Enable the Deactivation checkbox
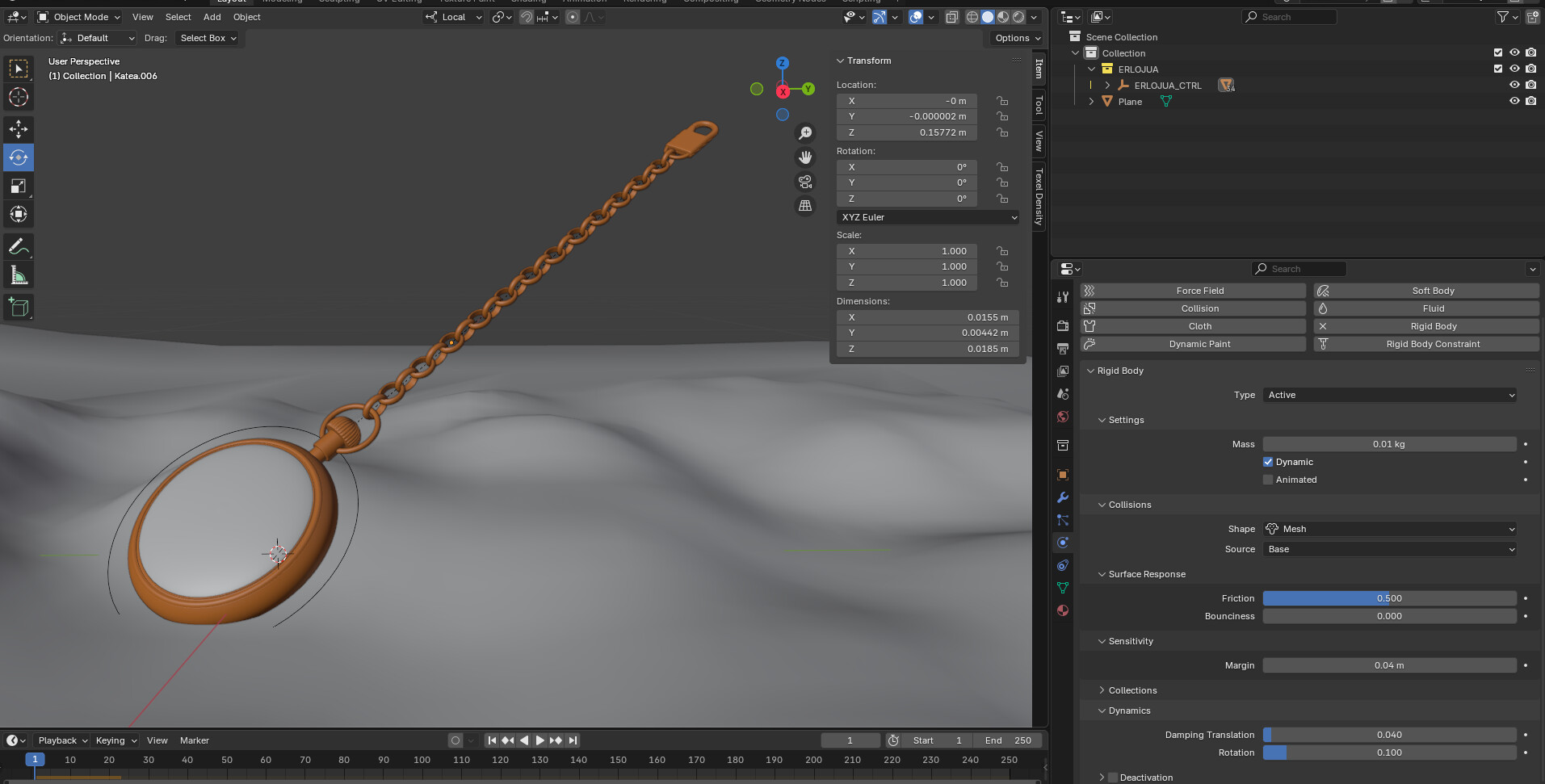 point(1113,778)
